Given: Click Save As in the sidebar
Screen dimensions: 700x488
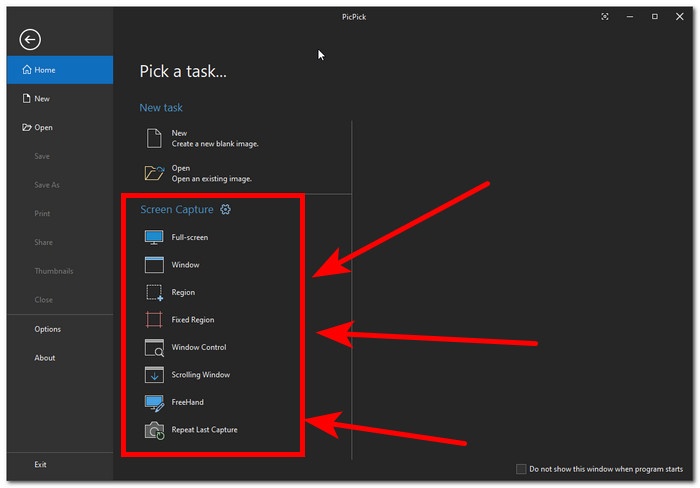Looking at the screenshot, I should (47, 185).
